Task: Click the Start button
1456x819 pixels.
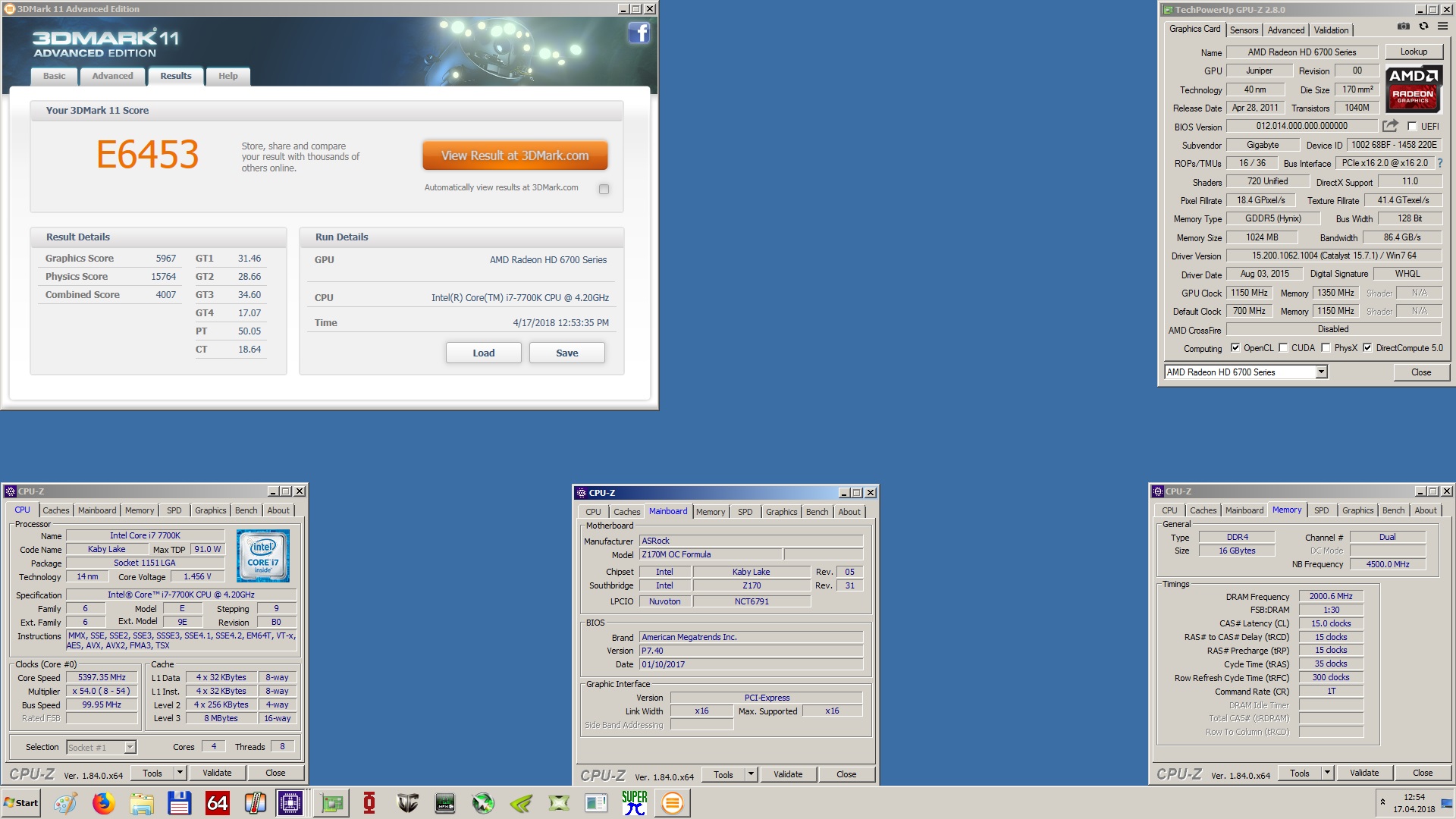Action: tap(21, 803)
